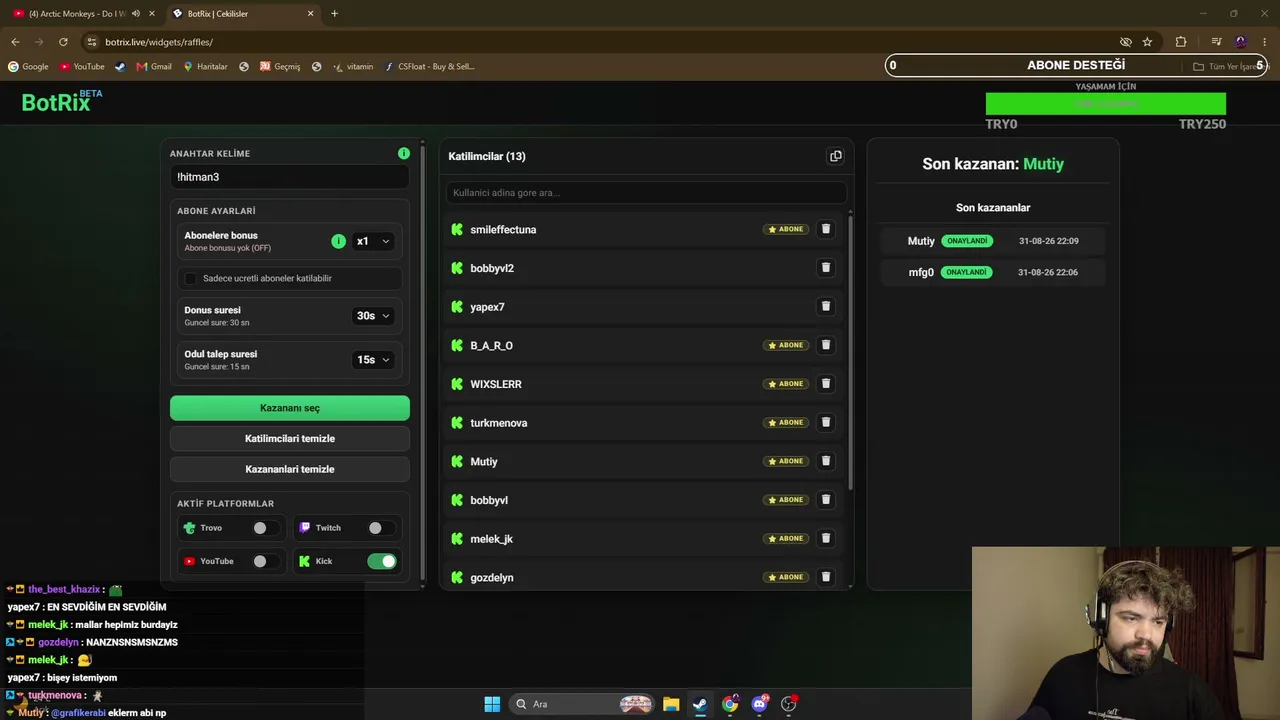Remove bobbyvl2 using the trash icon
Viewport: 1280px width, 720px height.
click(x=826, y=268)
